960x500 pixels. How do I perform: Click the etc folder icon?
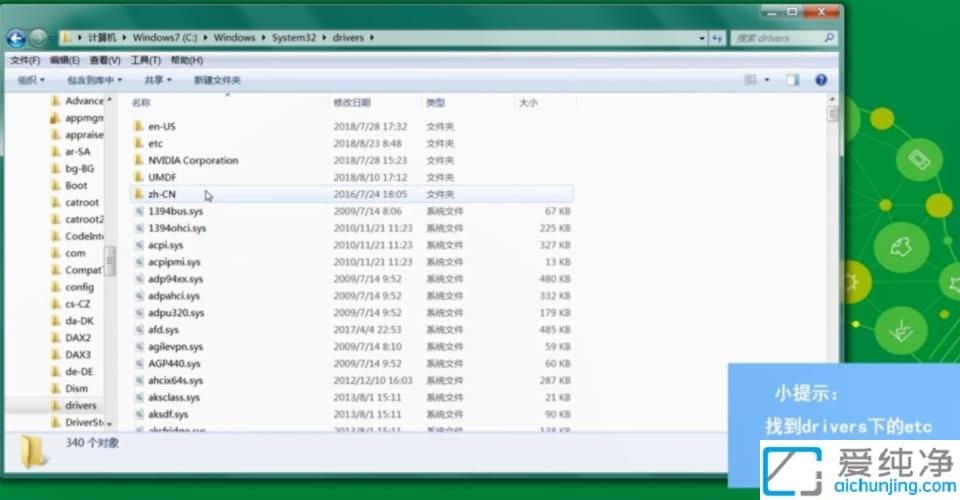[139, 144]
